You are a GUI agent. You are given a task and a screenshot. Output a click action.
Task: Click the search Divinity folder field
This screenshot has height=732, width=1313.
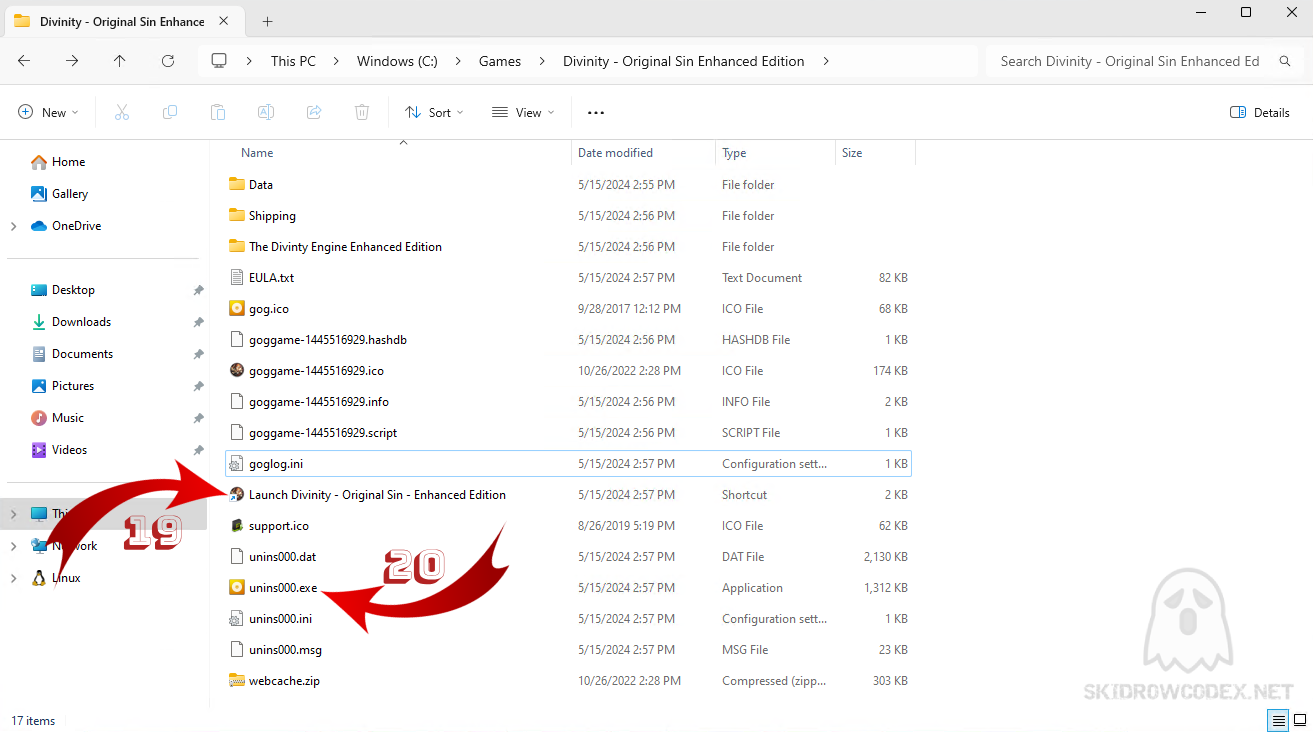point(1130,61)
